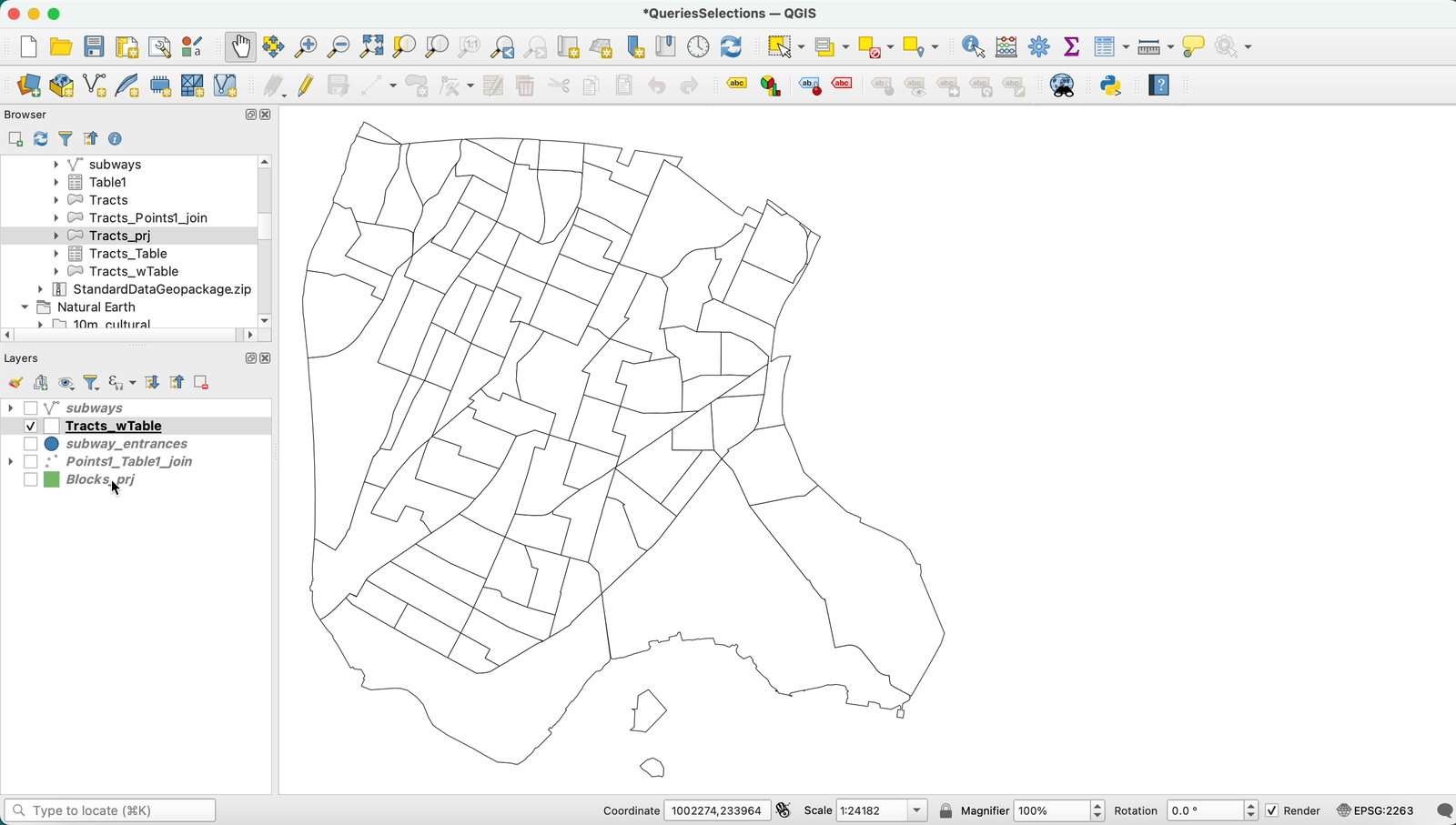Open the Data Source Manager
Screen dimensions: 1456x825
coord(27,86)
